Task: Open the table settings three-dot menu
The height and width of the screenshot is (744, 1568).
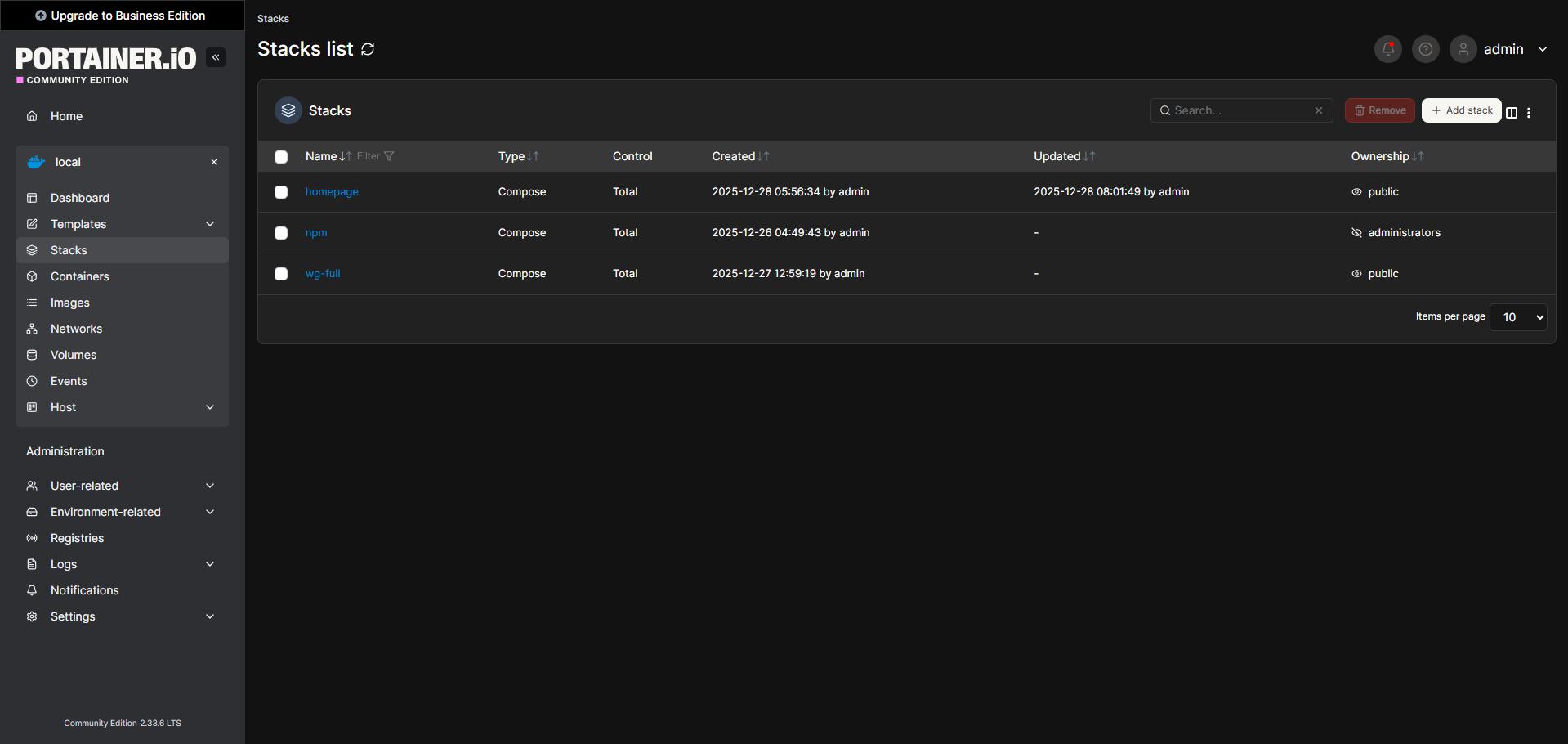Action: coord(1529,113)
